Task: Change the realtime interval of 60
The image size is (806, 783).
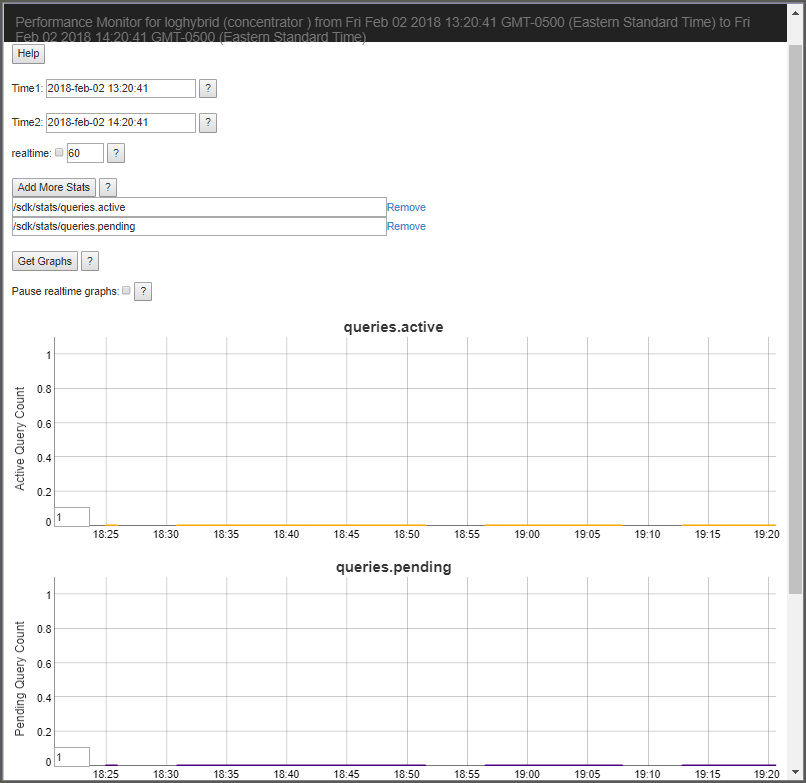Action: pos(84,152)
